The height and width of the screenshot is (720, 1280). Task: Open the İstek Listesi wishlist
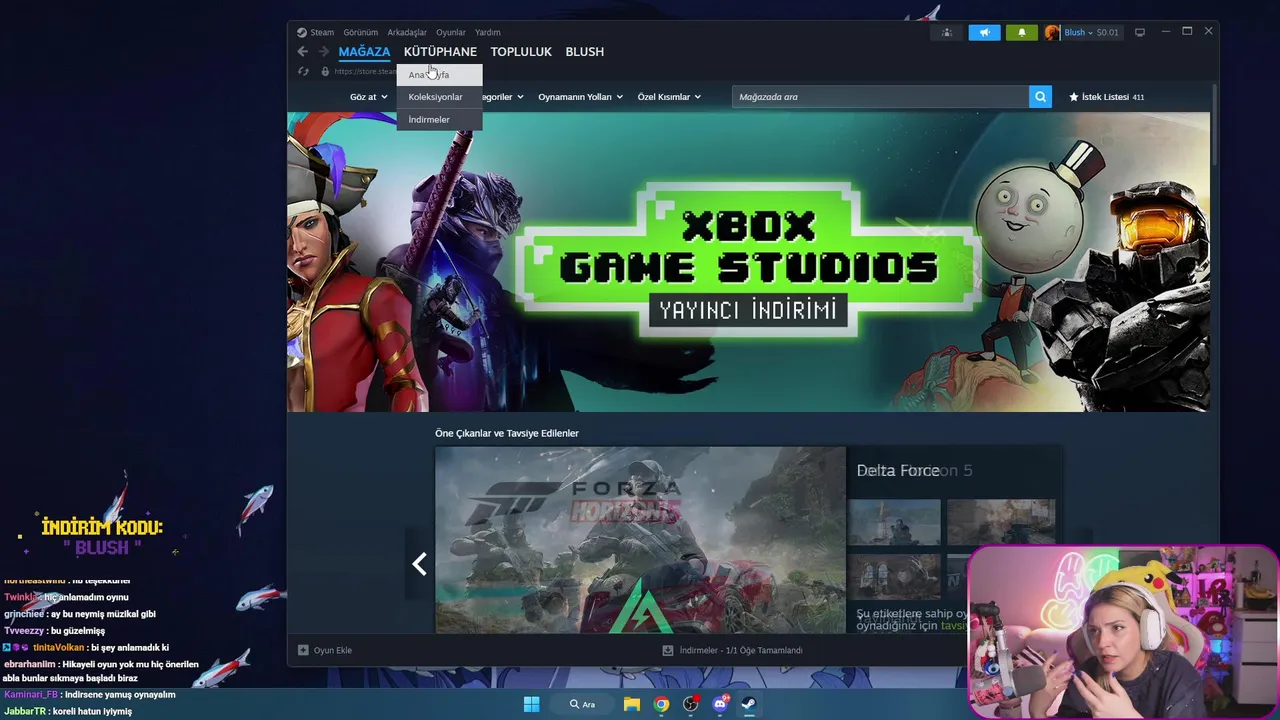(1107, 97)
